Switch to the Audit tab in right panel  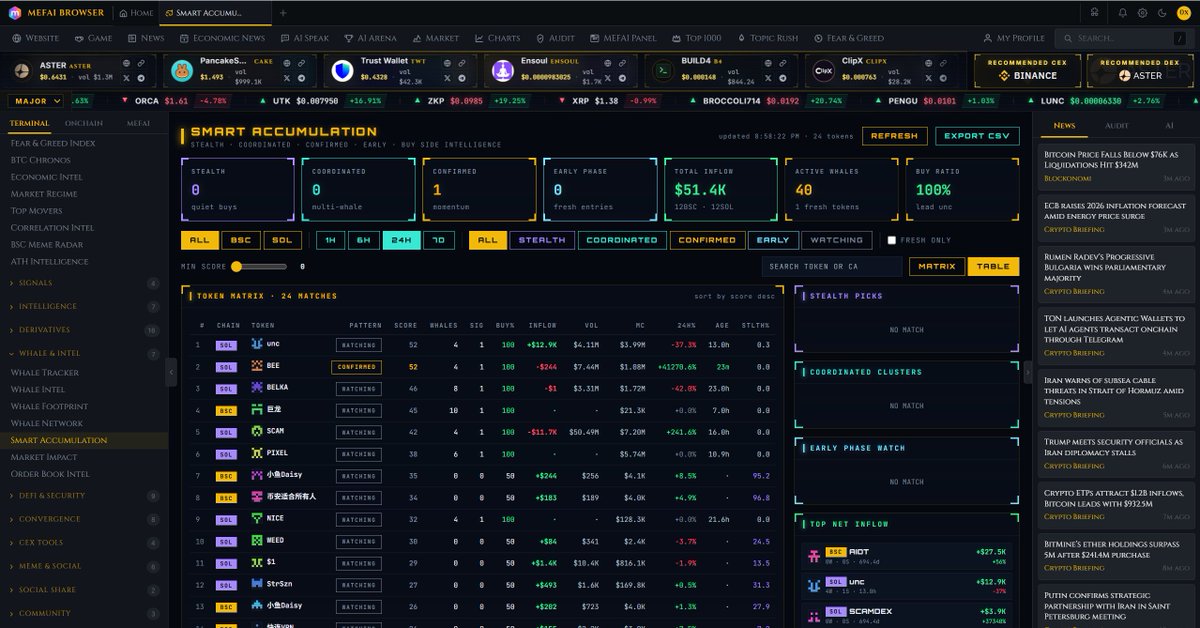tap(1116, 126)
